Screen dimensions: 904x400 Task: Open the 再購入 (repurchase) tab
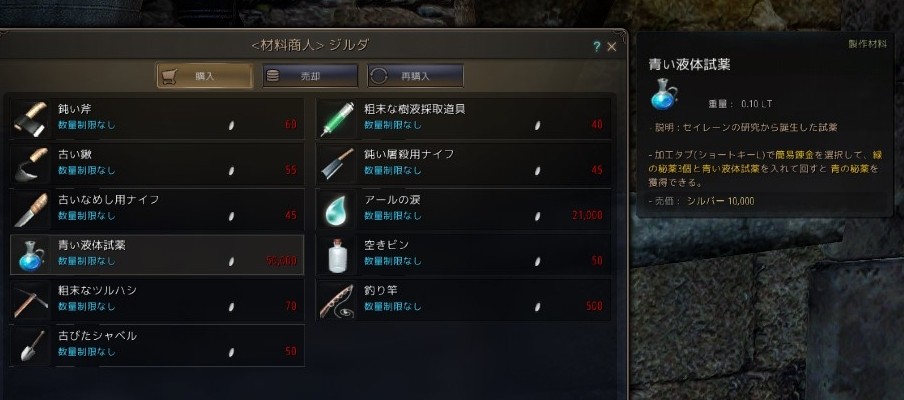[x=416, y=76]
